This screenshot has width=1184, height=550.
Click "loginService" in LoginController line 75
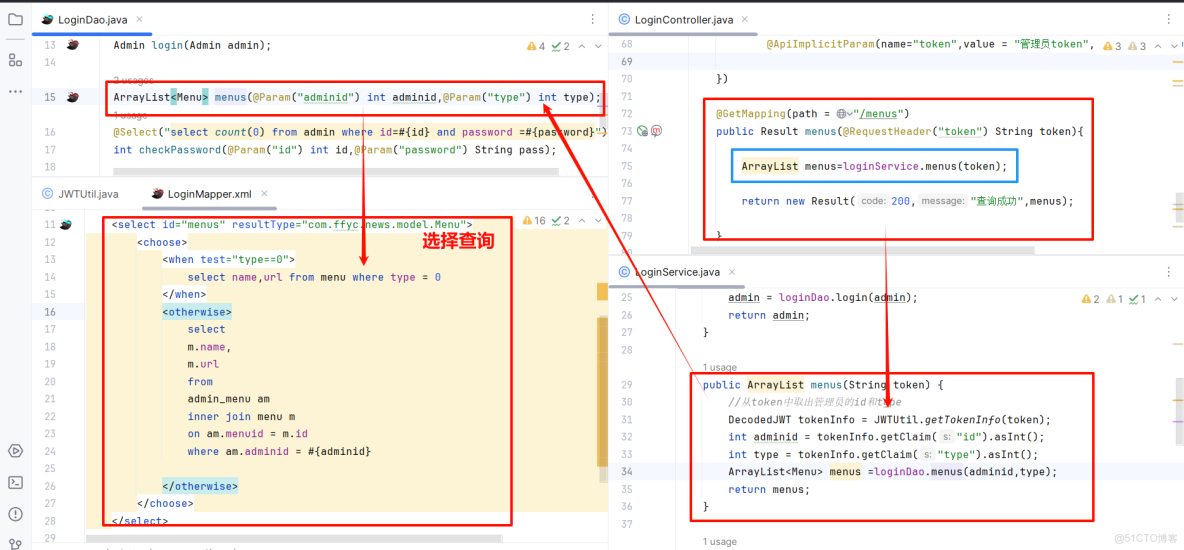880,166
